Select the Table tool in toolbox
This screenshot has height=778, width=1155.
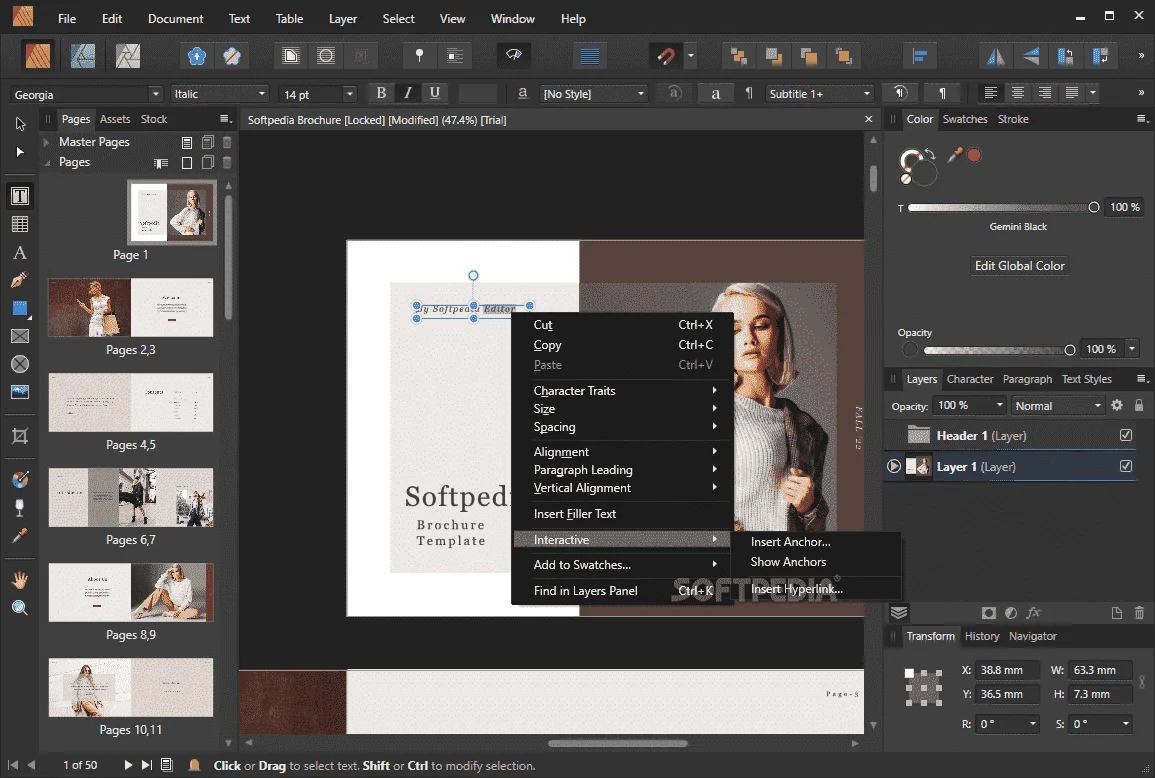(20, 224)
